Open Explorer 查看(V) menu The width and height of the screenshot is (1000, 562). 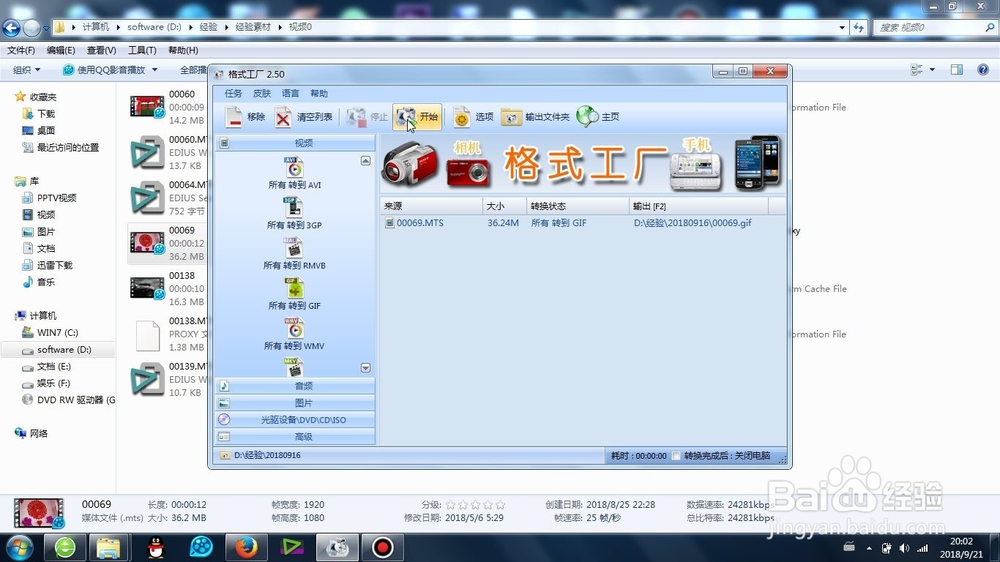pos(101,50)
